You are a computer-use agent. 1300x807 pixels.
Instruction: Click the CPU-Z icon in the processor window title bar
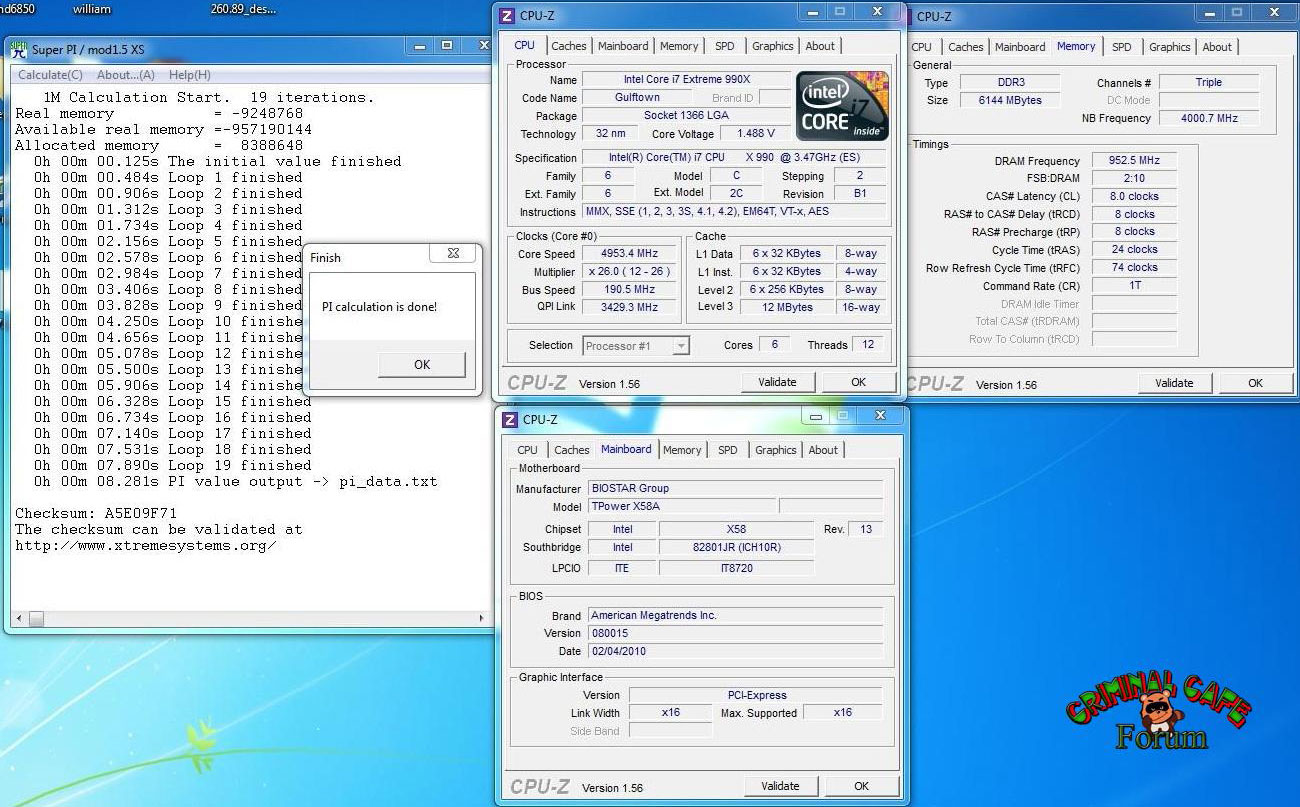coord(507,15)
